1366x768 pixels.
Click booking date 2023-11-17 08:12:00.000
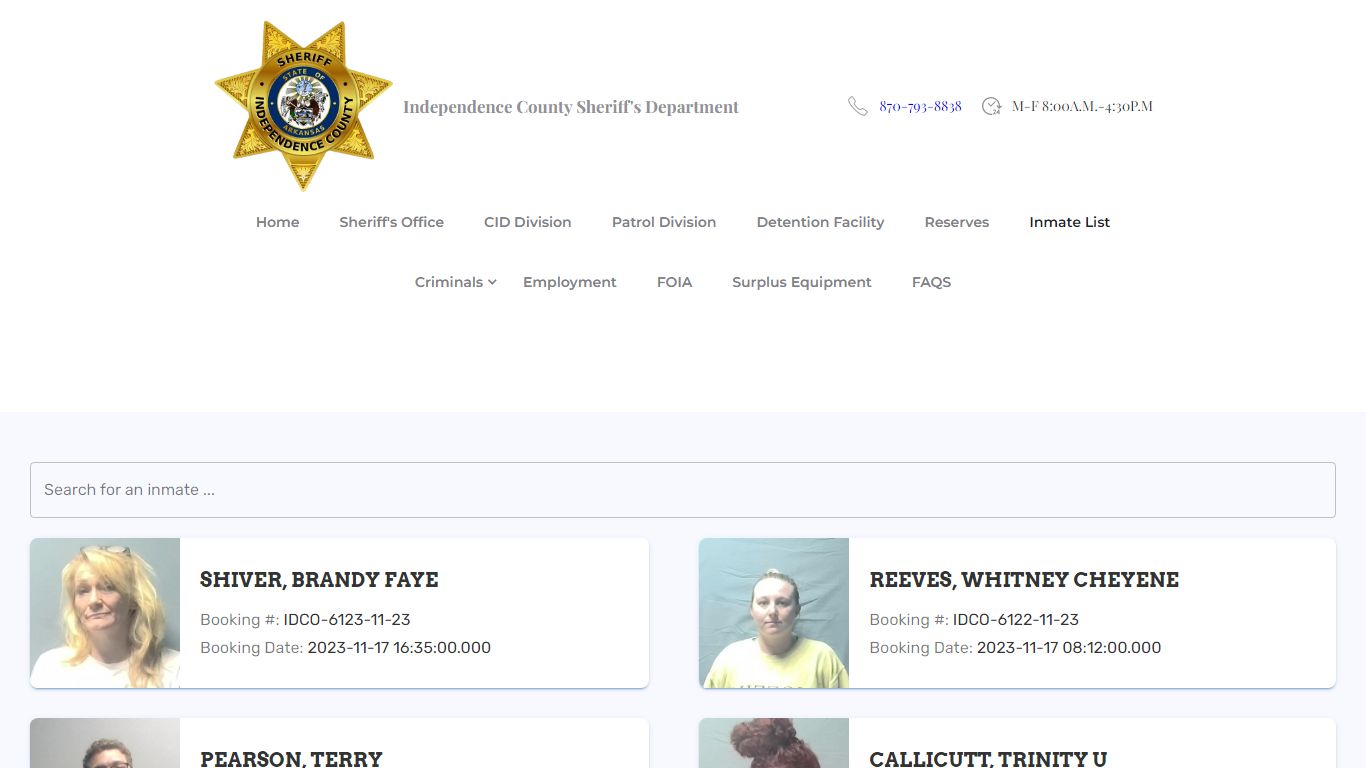point(1069,648)
